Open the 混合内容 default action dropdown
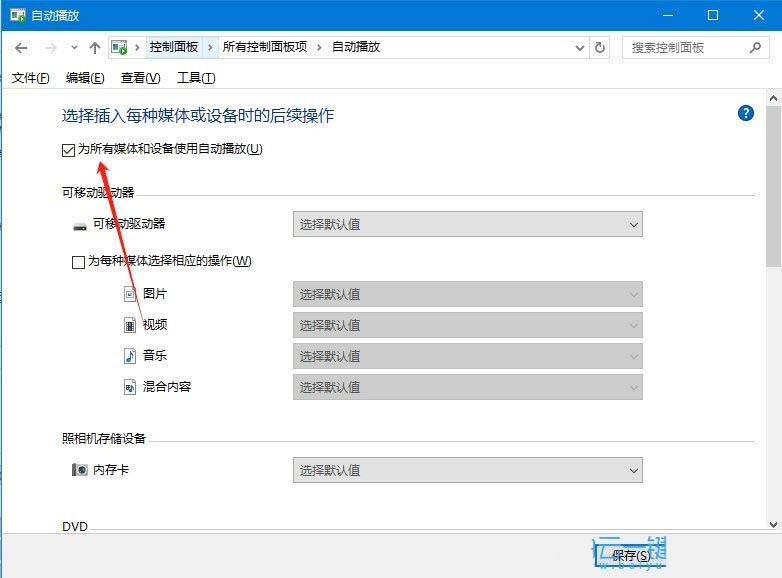The width and height of the screenshot is (782, 578). [x=467, y=387]
